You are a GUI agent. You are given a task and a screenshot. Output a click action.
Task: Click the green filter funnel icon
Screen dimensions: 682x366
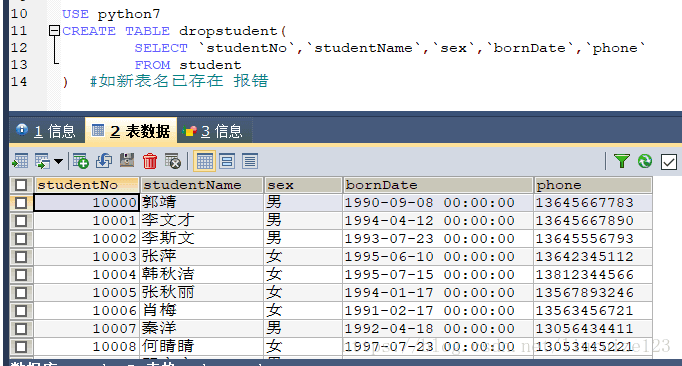point(622,161)
